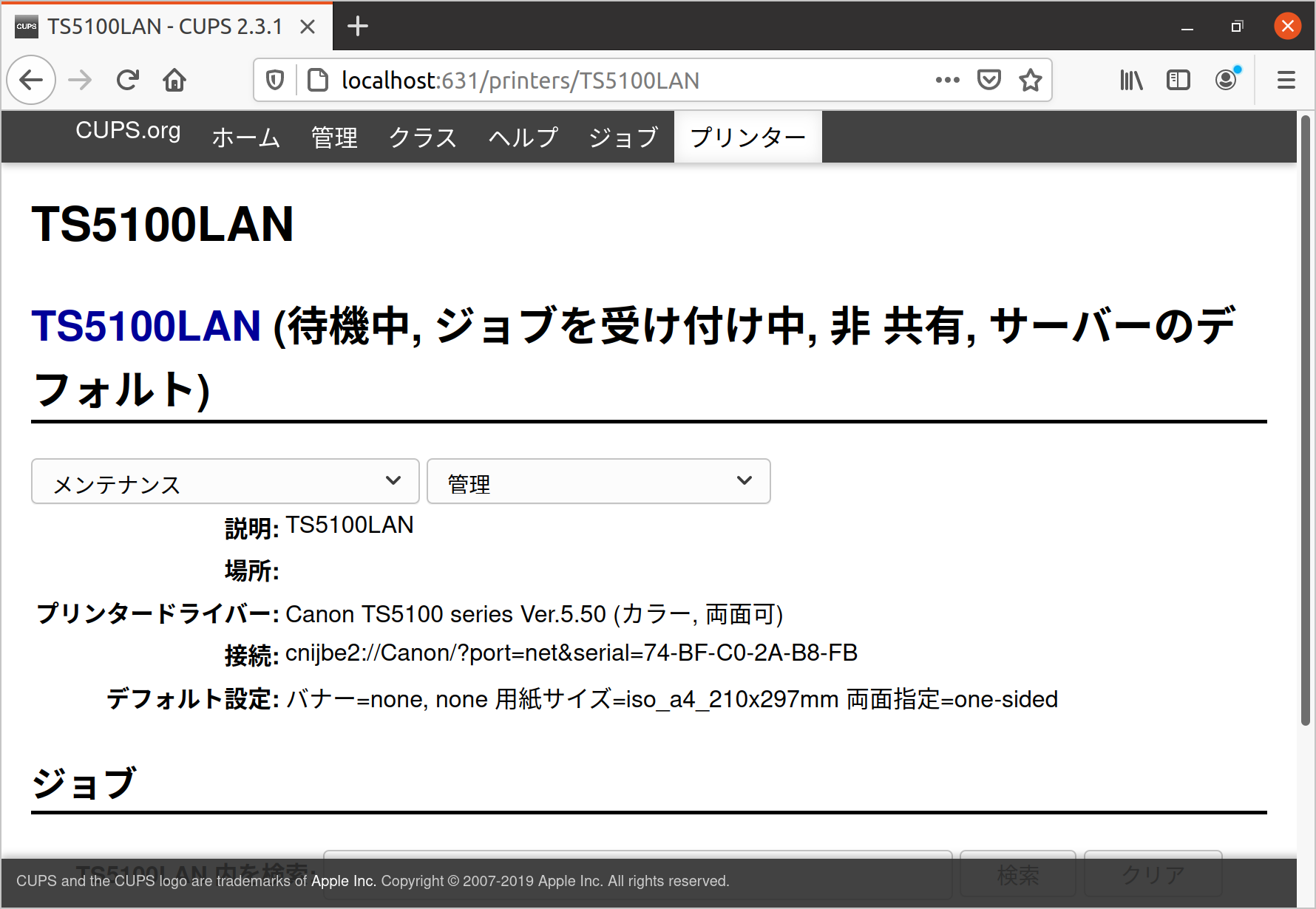
Task: Open the クラス page
Action: 423,137
